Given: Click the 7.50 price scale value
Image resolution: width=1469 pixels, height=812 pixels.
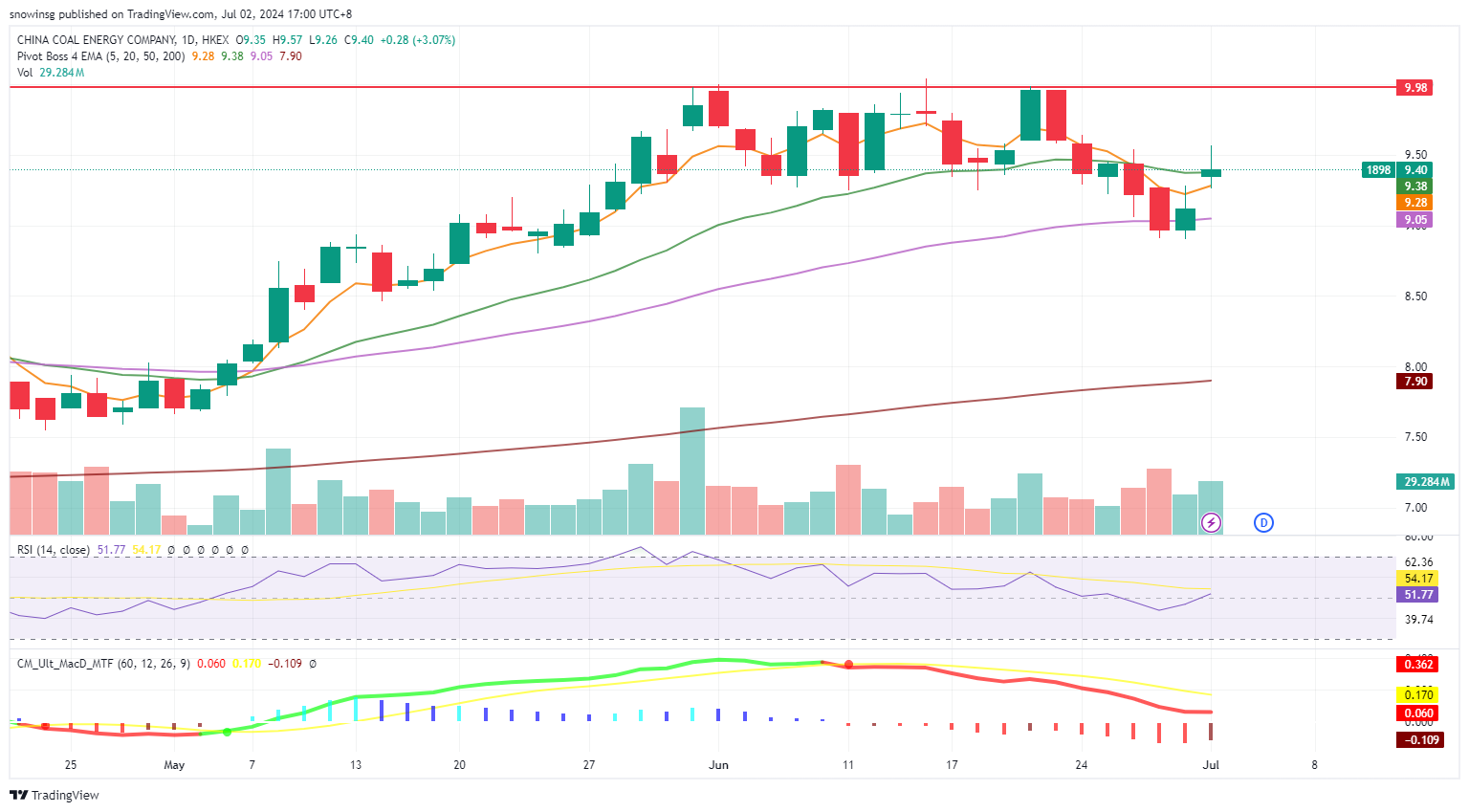Looking at the screenshot, I should pyautogui.click(x=1415, y=437).
